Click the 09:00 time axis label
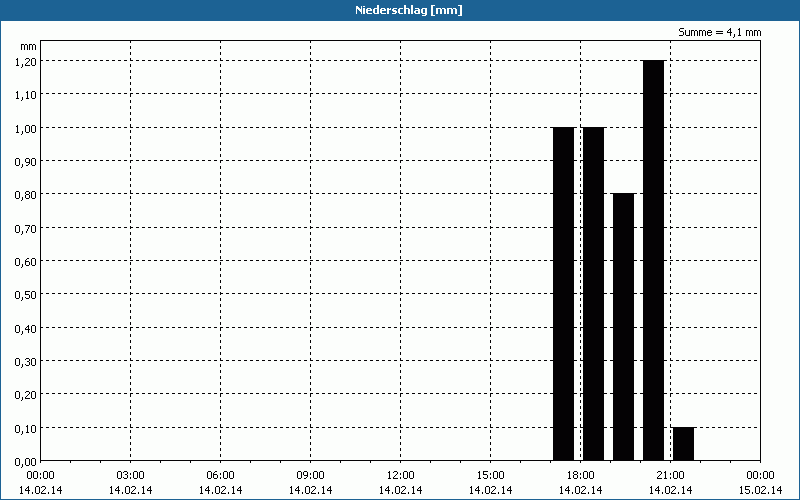Viewport: 800px width, 500px height. coord(311,476)
